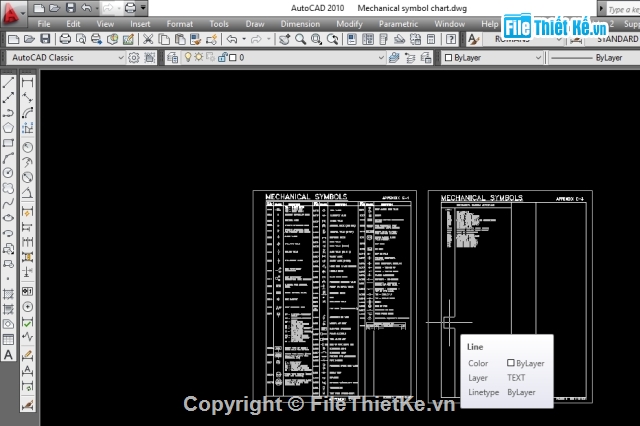Select the Pan Realtime tool
This screenshot has width=640, height=426.
[x=284, y=39]
